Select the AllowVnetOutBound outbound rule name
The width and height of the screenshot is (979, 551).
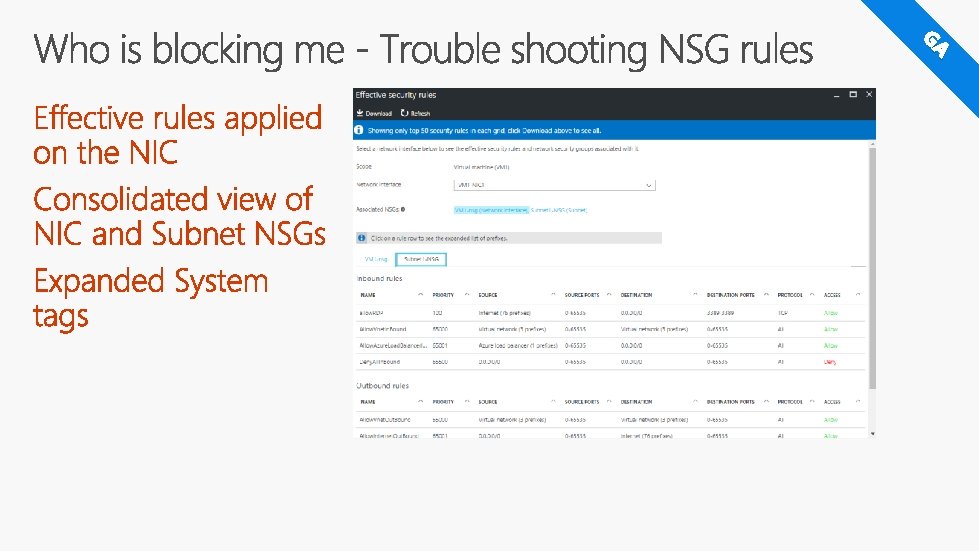click(385, 419)
